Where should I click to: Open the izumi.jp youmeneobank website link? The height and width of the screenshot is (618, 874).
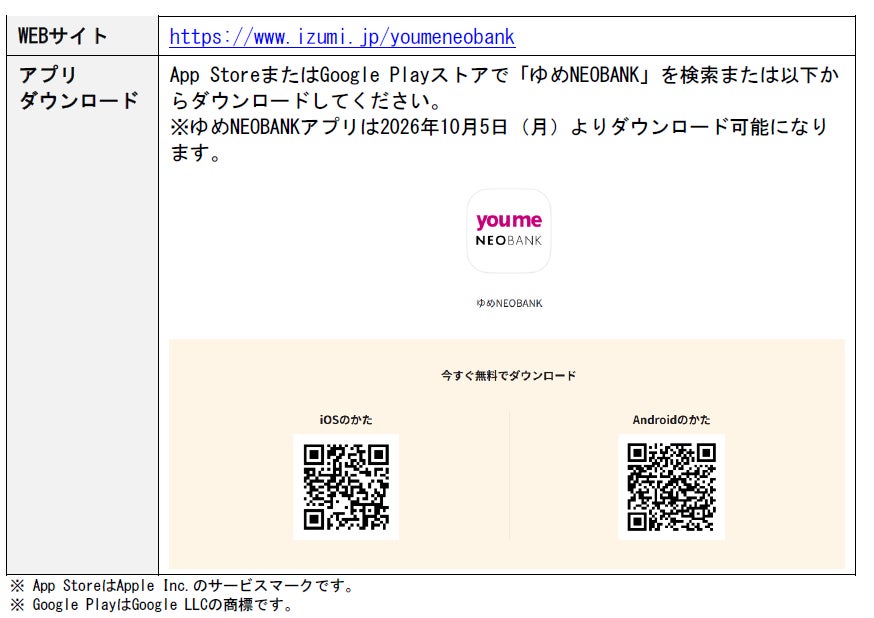tap(342, 37)
